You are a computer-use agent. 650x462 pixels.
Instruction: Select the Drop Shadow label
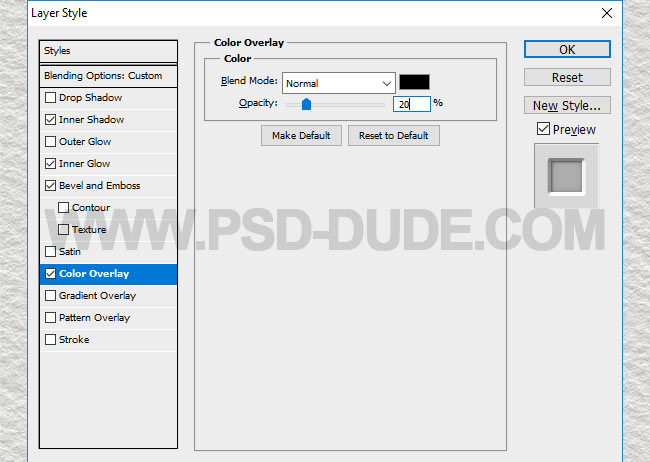90,98
